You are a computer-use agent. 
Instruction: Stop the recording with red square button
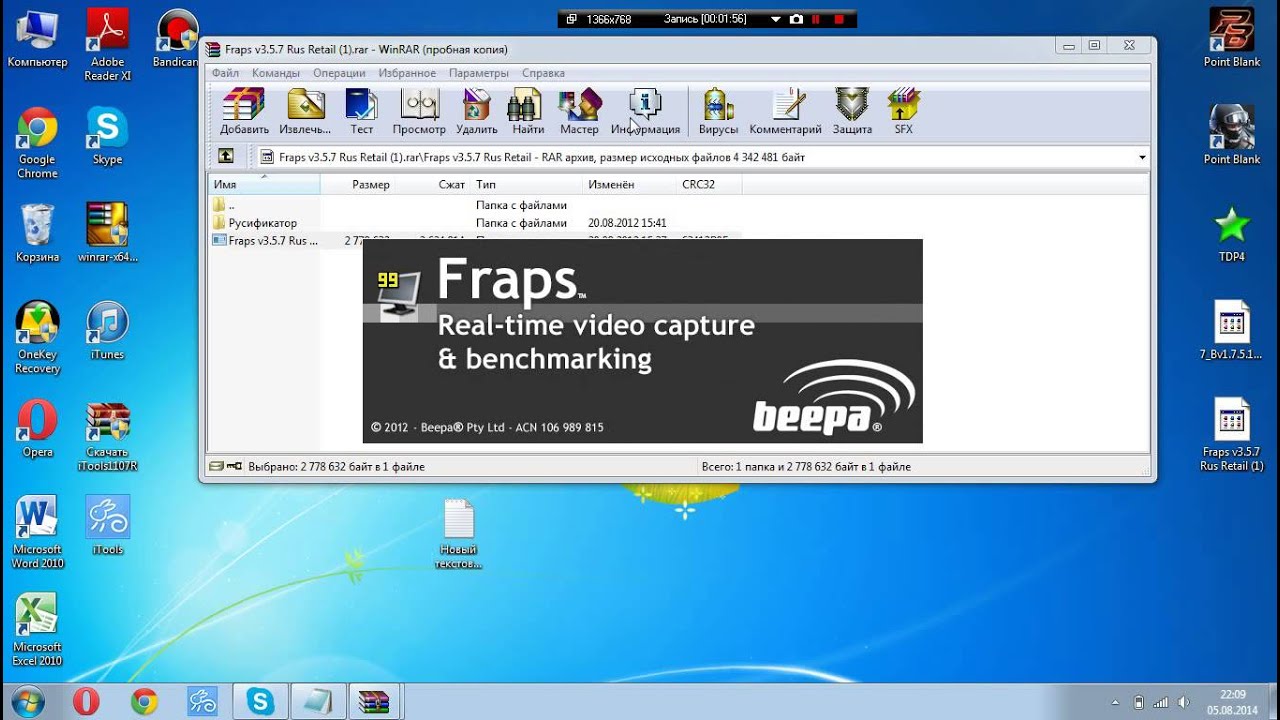coord(839,19)
